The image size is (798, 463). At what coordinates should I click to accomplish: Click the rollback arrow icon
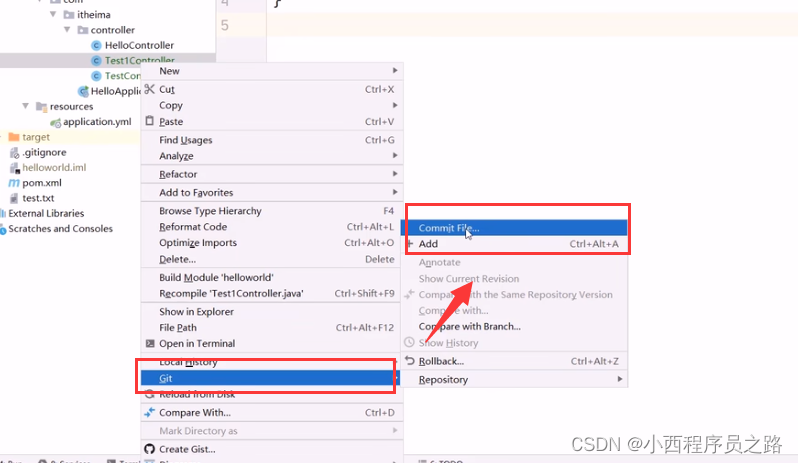[x=410, y=361]
